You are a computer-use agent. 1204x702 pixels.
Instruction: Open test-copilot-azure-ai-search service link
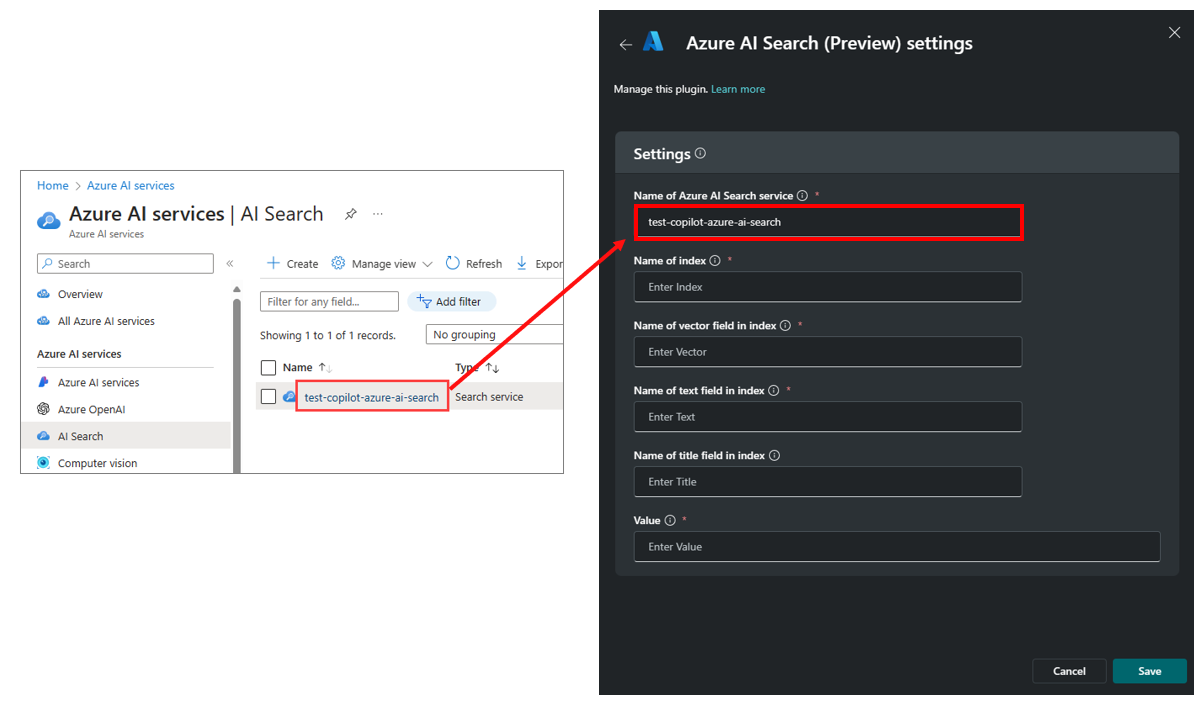point(371,397)
